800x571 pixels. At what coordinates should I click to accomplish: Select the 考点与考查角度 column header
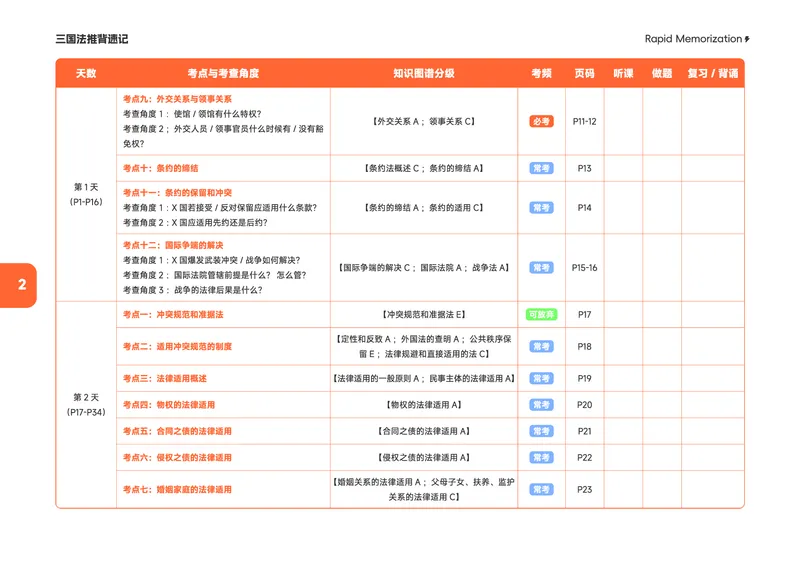[x=223, y=73]
